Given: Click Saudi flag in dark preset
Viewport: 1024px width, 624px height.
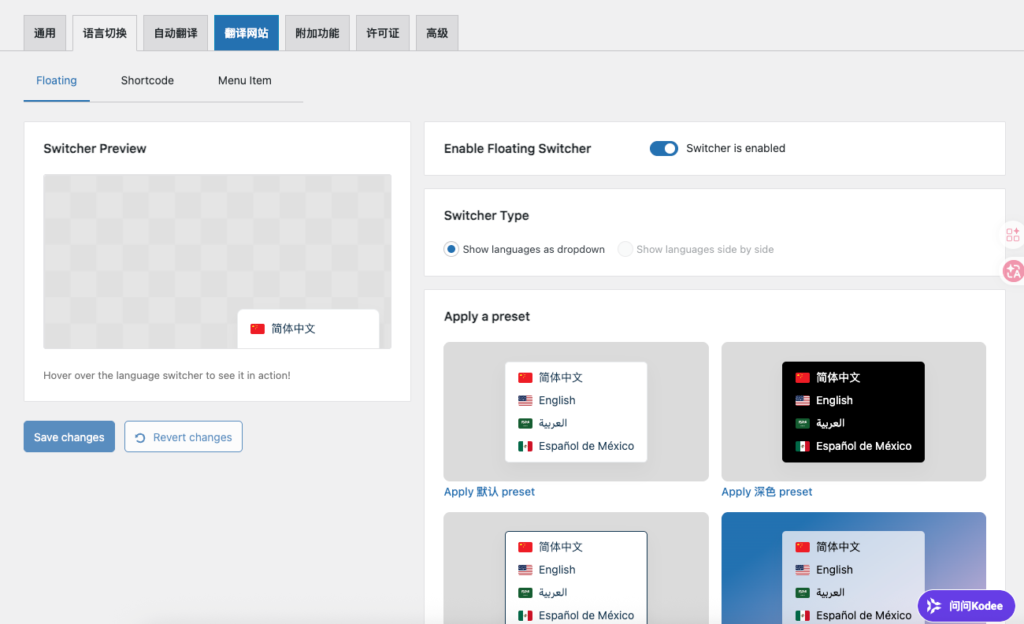Looking at the screenshot, I should [x=803, y=423].
